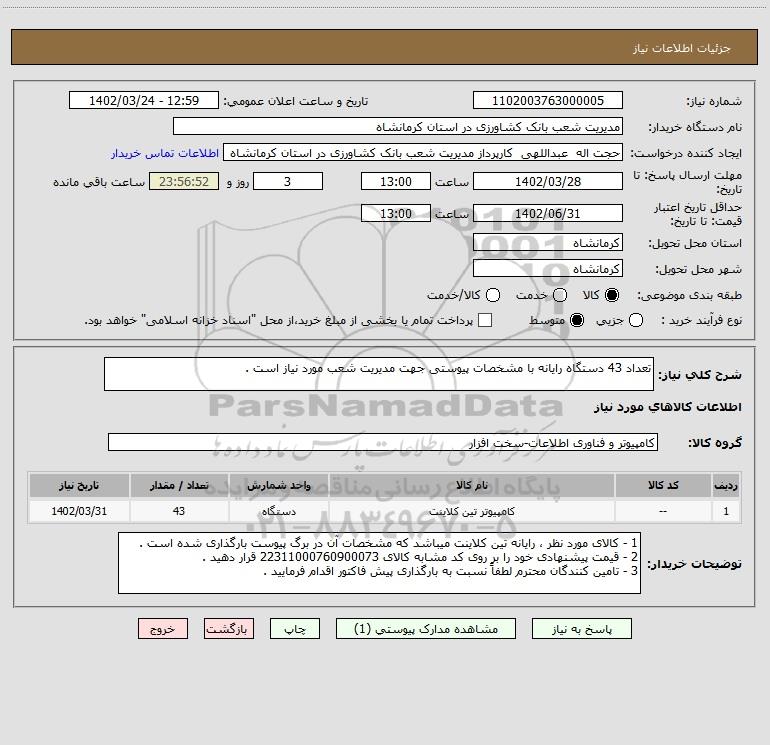
Task: Click the buyer organization name field
Action: point(398,127)
